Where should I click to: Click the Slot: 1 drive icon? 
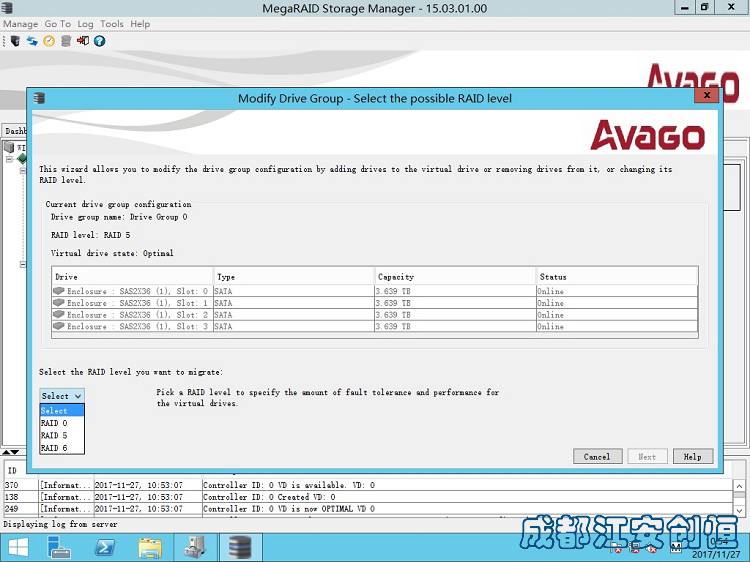tap(59, 302)
